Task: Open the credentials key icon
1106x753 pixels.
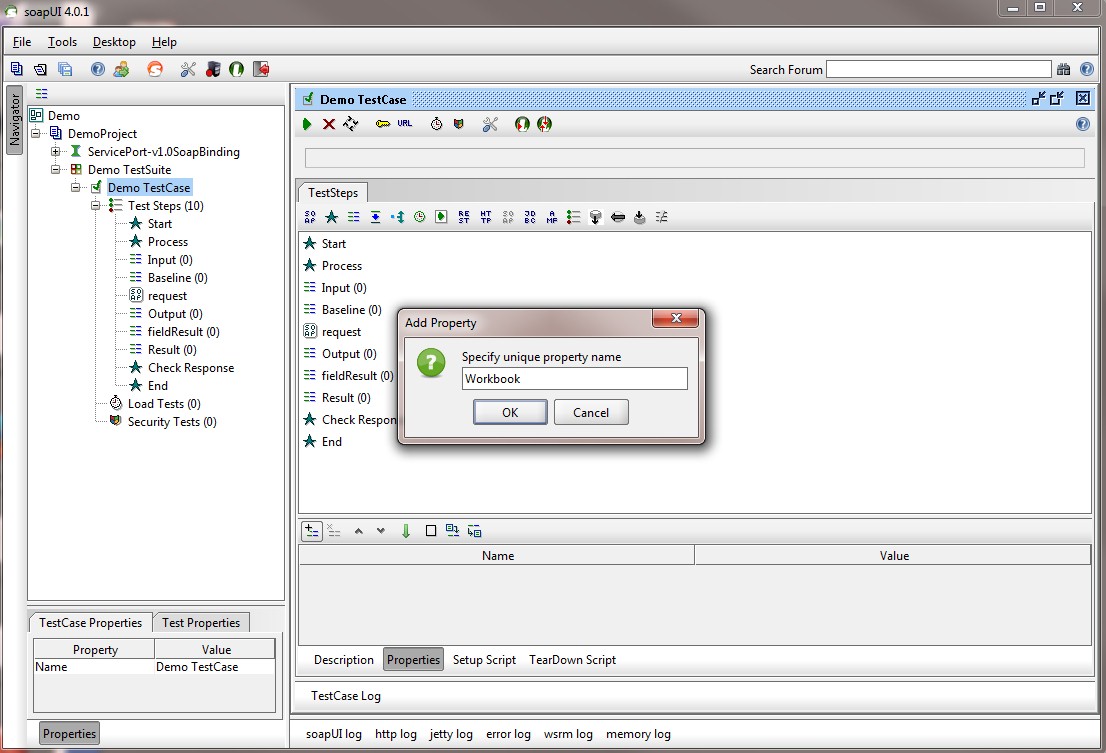Action: [x=382, y=124]
